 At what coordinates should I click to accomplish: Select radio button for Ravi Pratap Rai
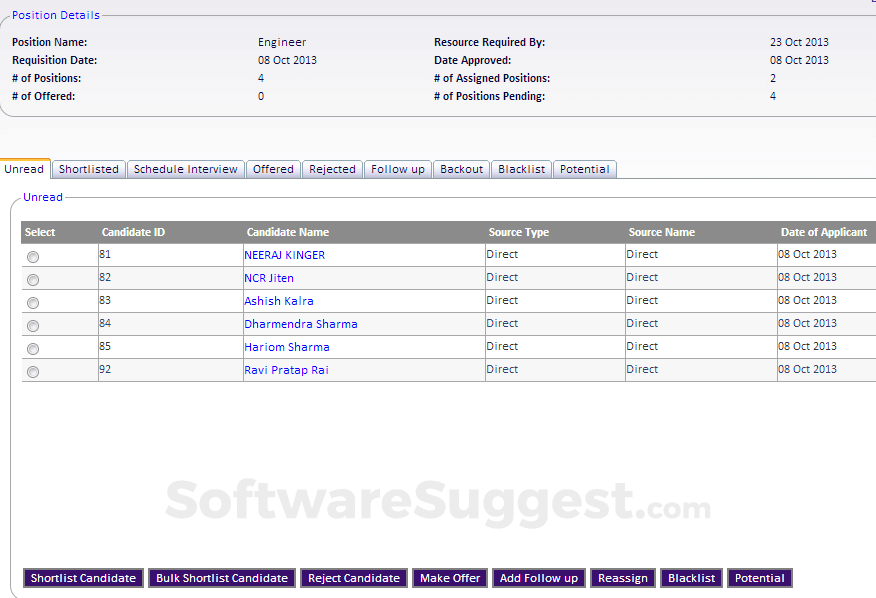33,372
